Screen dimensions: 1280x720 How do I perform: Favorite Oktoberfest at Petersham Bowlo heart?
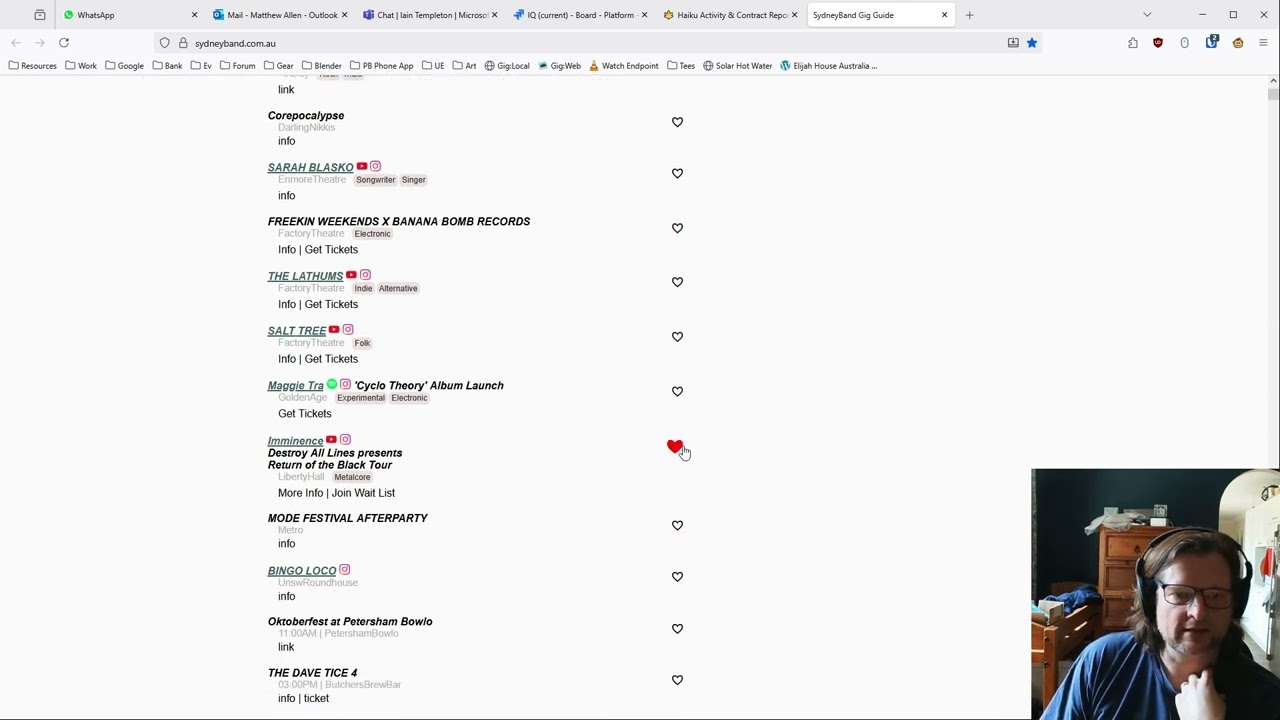pos(677,629)
